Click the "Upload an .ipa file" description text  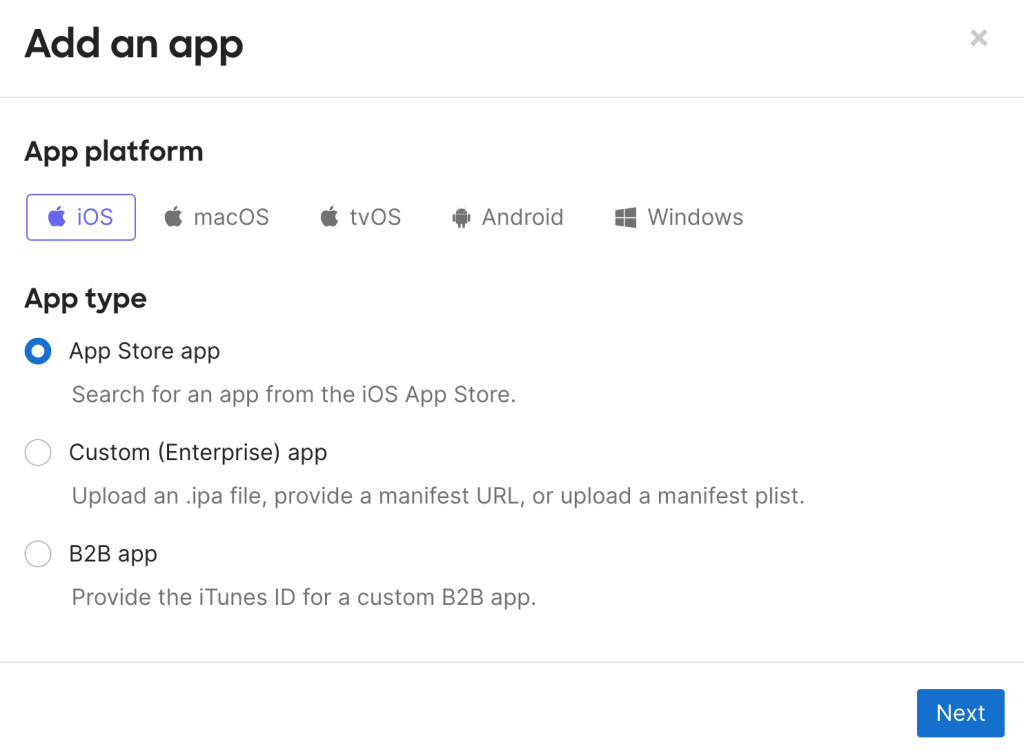[x=438, y=496]
